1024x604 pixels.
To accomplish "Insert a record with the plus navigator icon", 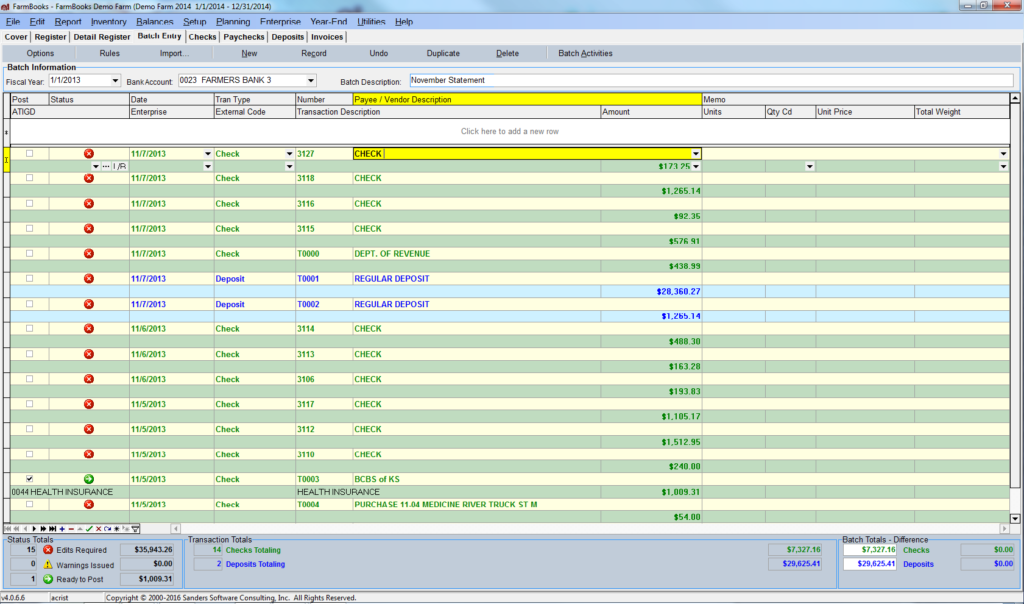I will (62, 528).
